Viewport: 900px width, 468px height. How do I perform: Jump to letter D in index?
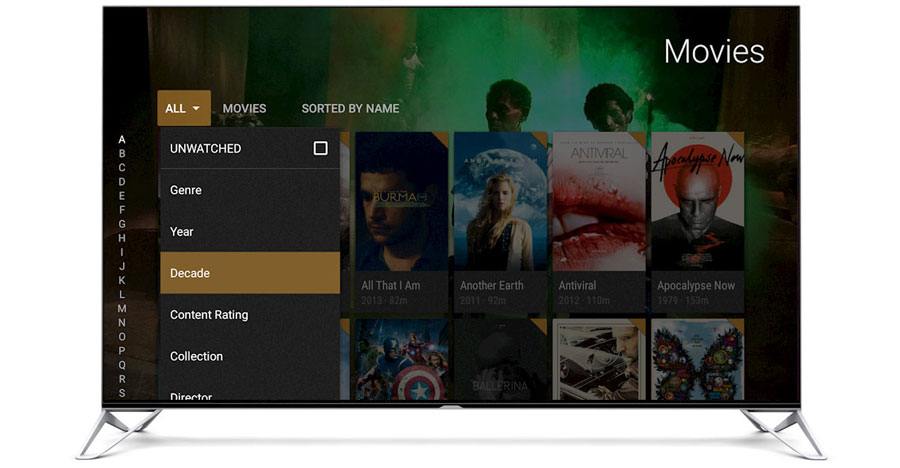click(122, 181)
